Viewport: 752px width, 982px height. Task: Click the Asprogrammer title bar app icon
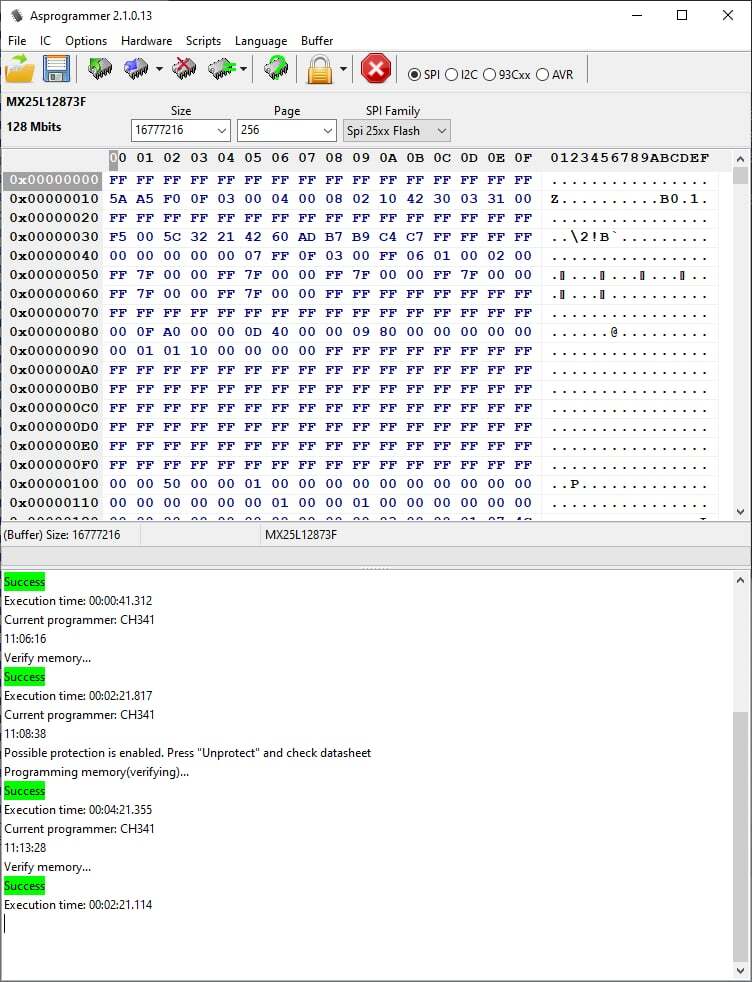point(17,15)
